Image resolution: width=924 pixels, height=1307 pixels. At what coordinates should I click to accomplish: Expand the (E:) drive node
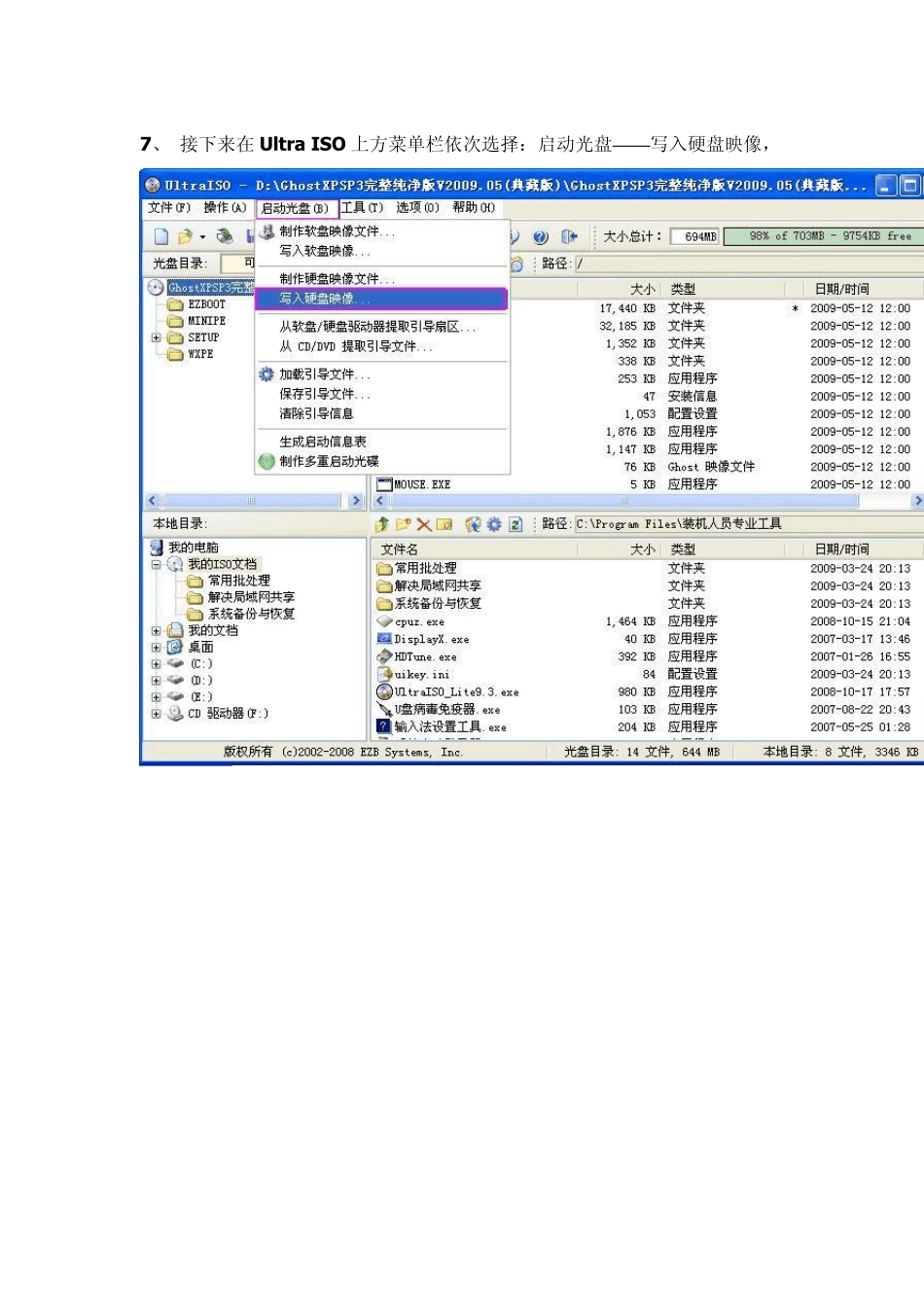coord(156,696)
